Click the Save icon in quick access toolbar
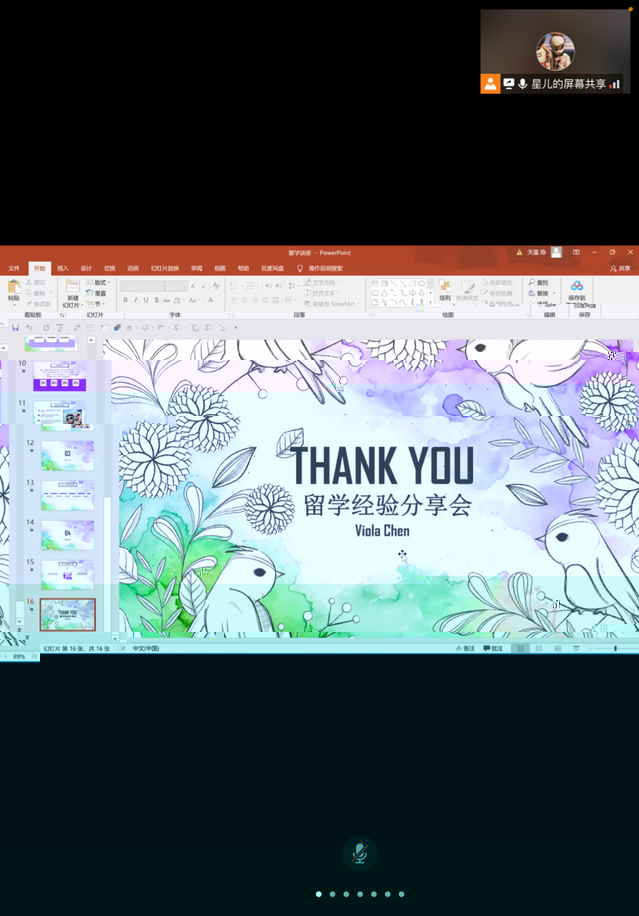Image resolution: width=639 pixels, height=916 pixels. tap(15, 327)
